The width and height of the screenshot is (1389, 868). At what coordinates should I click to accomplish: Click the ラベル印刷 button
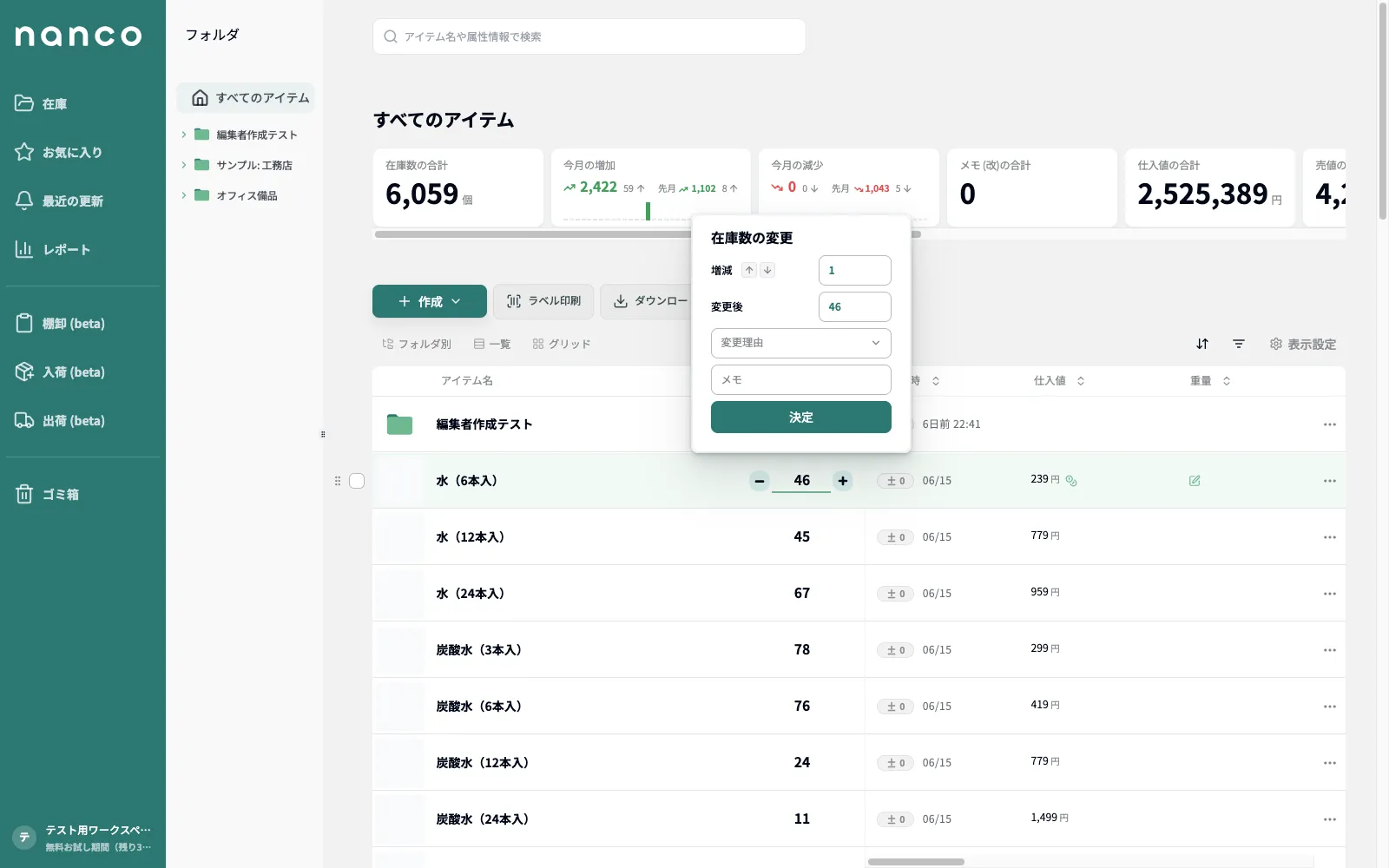(x=543, y=301)
